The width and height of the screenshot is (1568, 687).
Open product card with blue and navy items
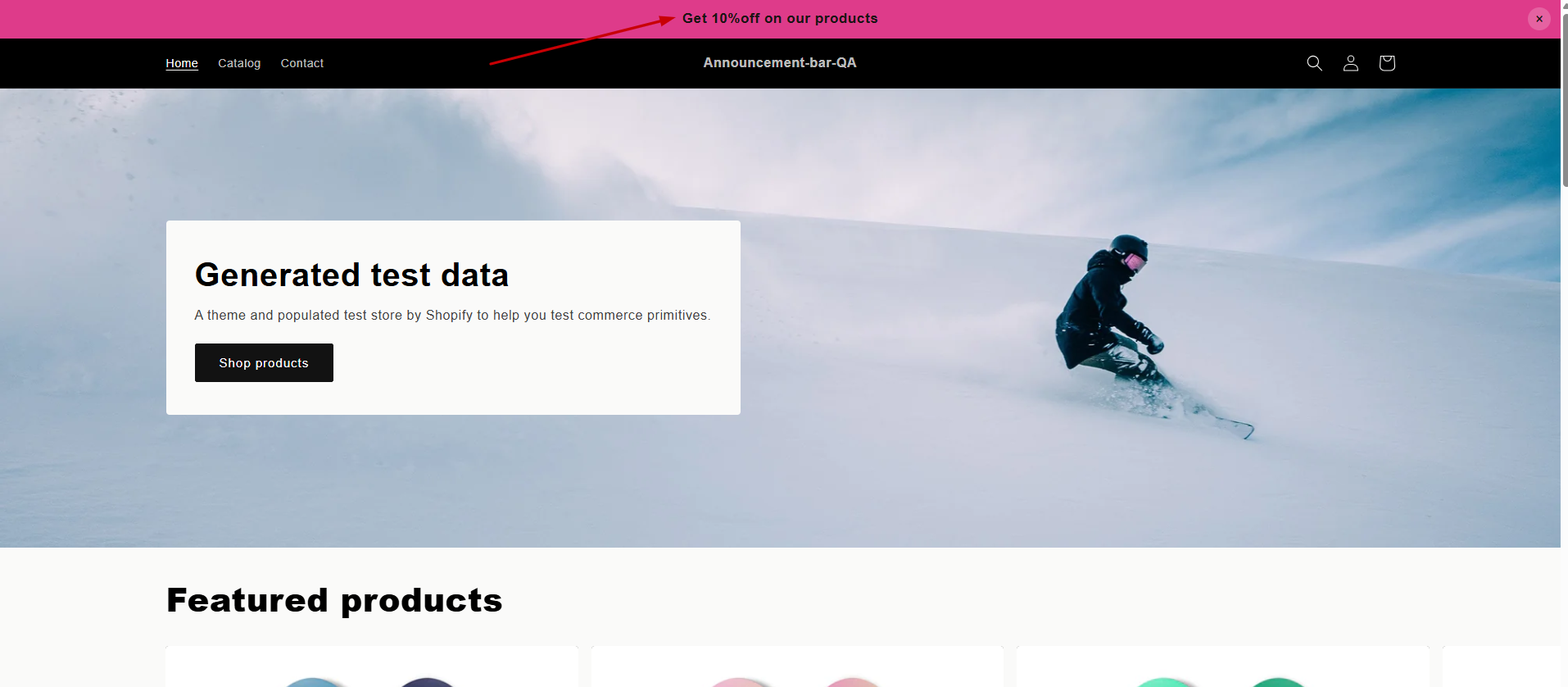coord(372,667)
